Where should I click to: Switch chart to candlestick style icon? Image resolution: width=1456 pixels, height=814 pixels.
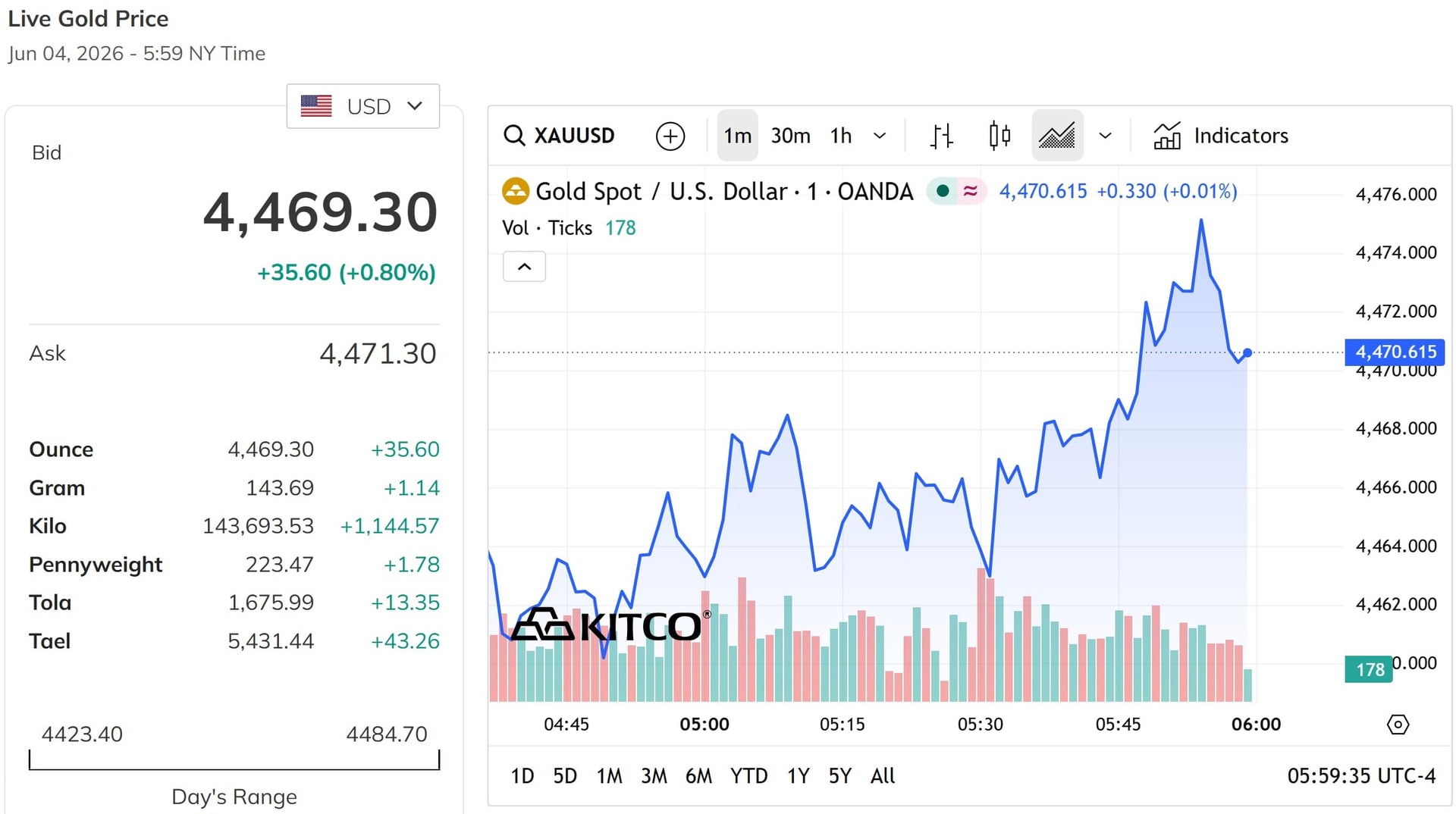pos(999,136)
